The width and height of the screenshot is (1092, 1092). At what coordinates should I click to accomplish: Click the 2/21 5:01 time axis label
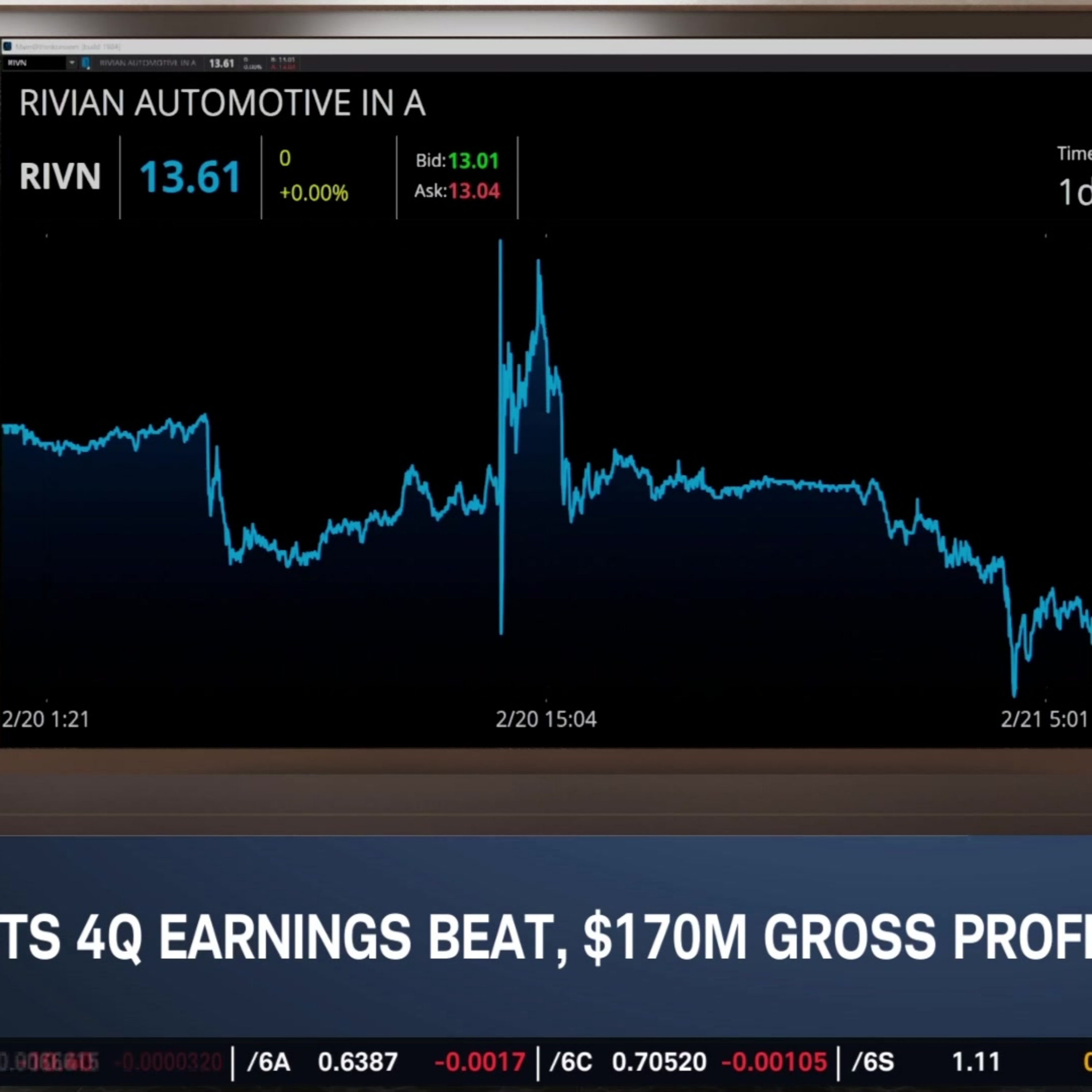point(1045,720)
